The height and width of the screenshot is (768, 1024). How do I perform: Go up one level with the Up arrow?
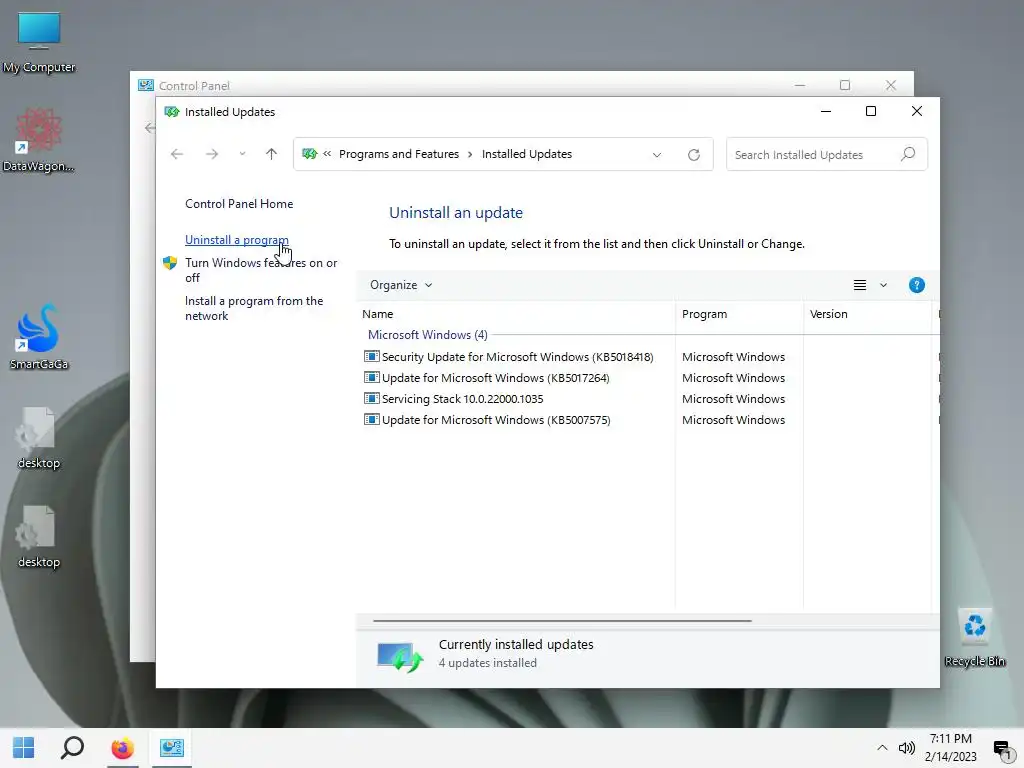point(272,154)
